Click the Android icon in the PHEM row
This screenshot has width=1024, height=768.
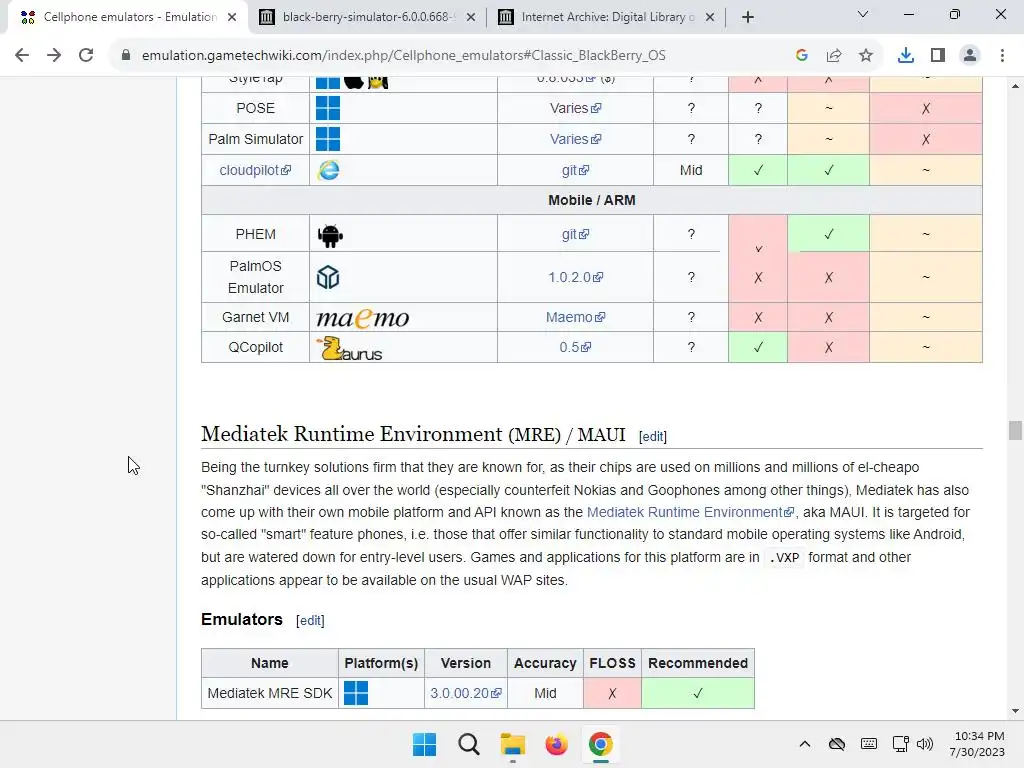coord(330,234)
